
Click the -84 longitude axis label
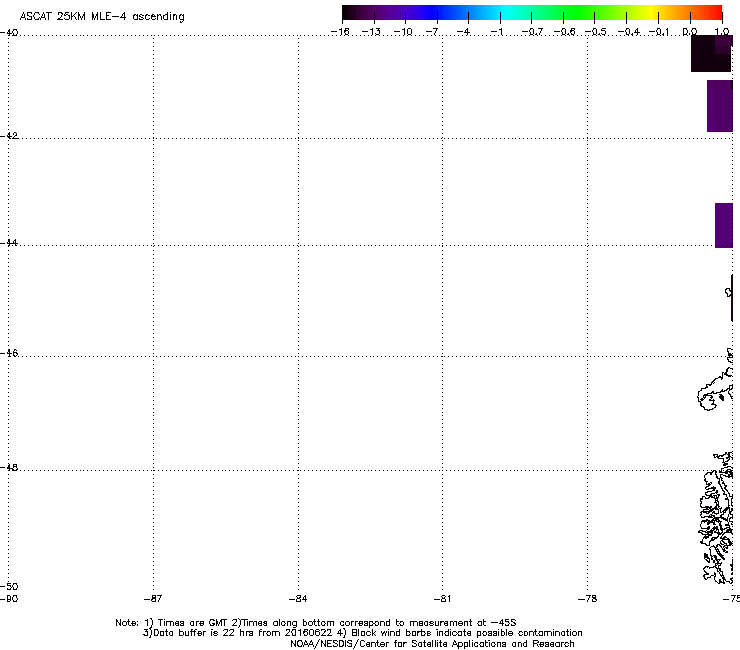click(x=298, y=599)
